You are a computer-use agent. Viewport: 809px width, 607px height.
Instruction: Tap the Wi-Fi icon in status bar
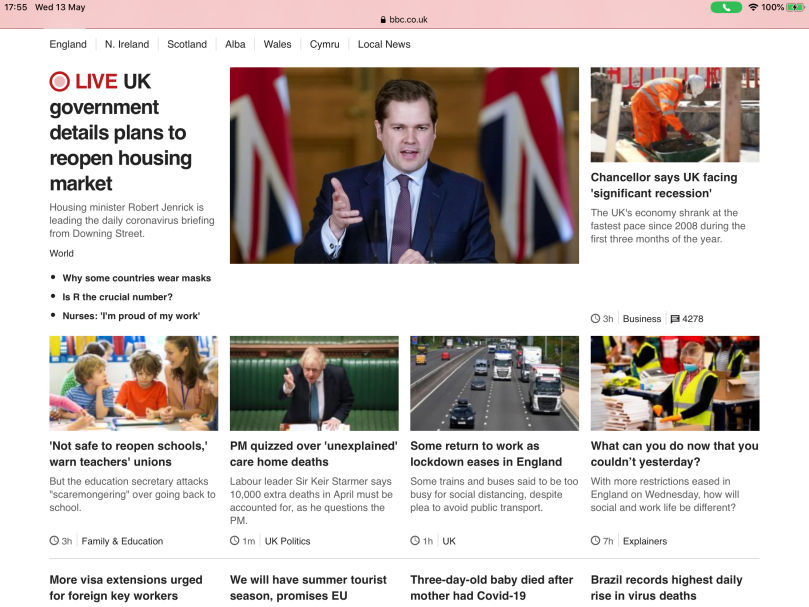click(x=752, y=7)
